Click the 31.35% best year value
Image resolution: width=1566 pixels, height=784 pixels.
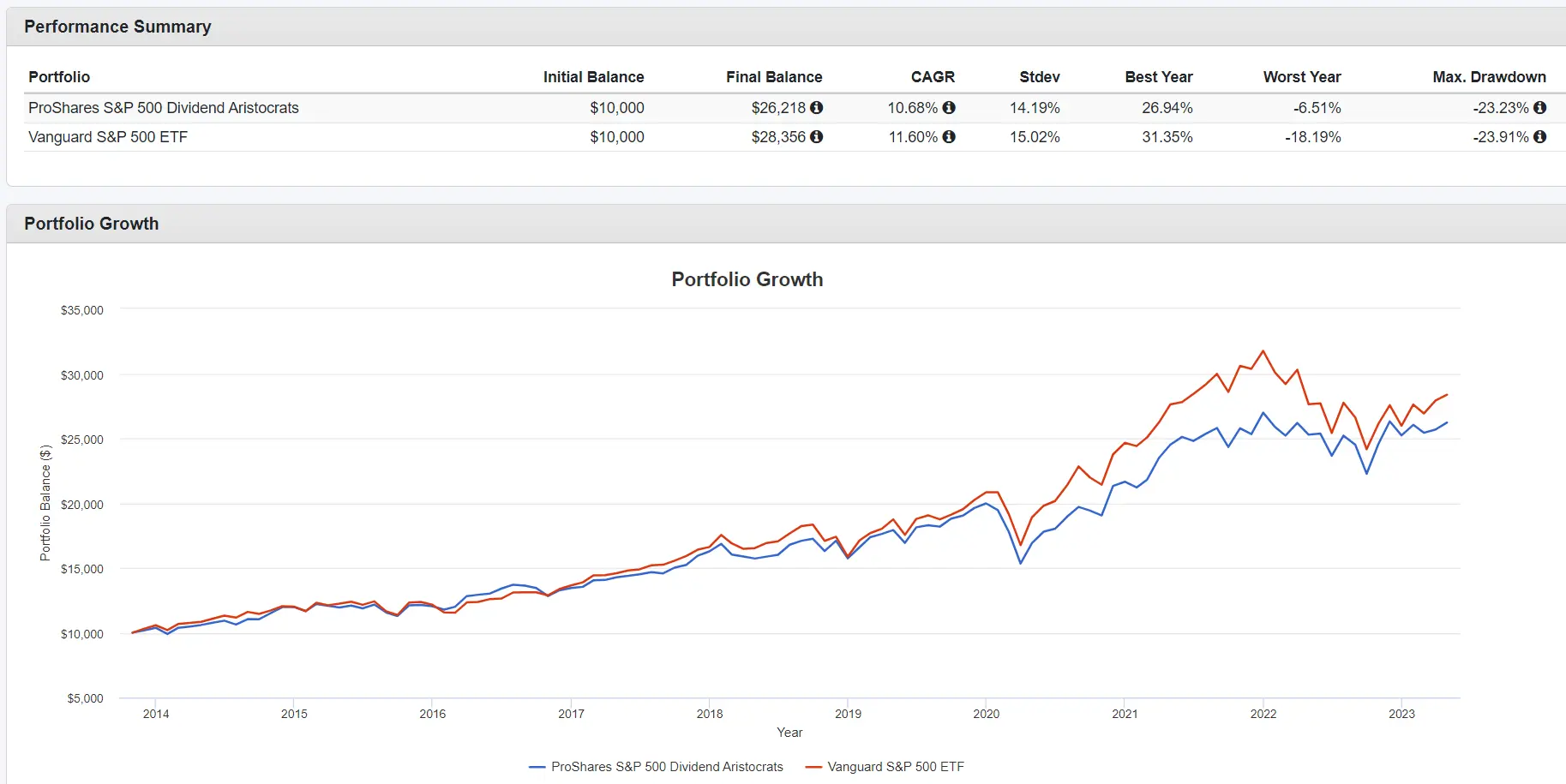click(1167, 137)
